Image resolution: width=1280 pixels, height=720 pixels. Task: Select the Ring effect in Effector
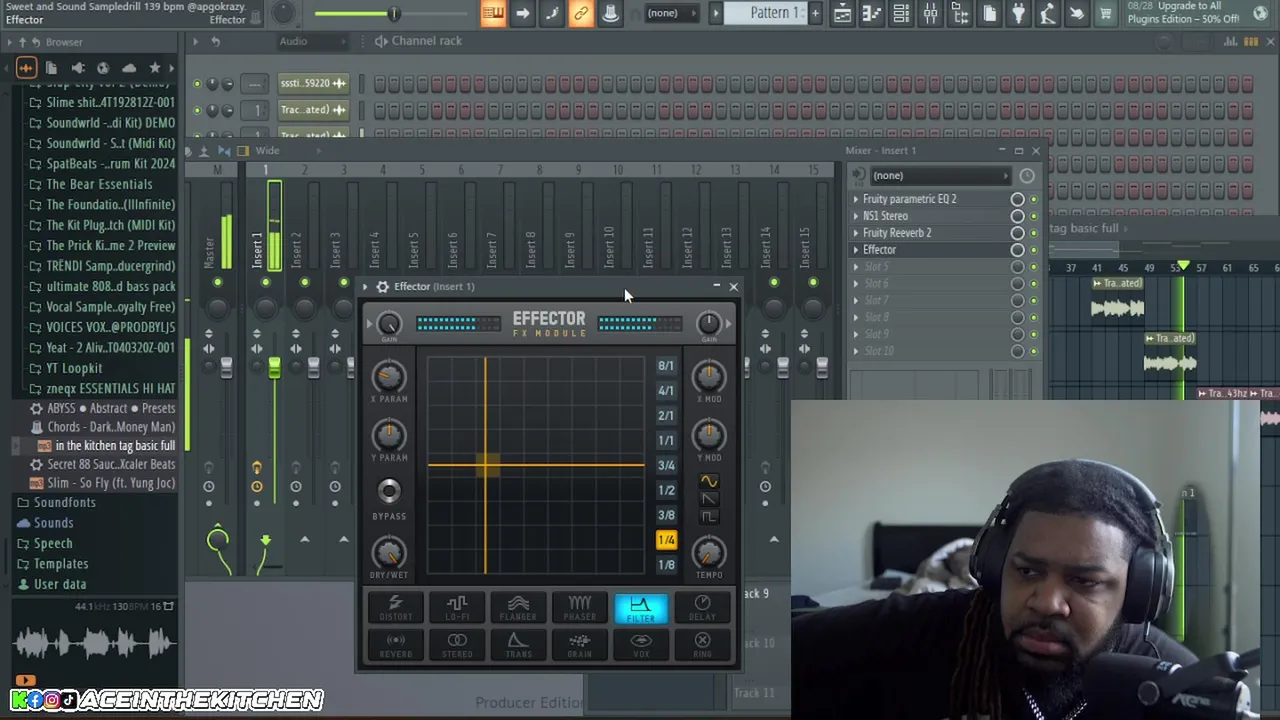pyautogui.click(x=702, y=645)
